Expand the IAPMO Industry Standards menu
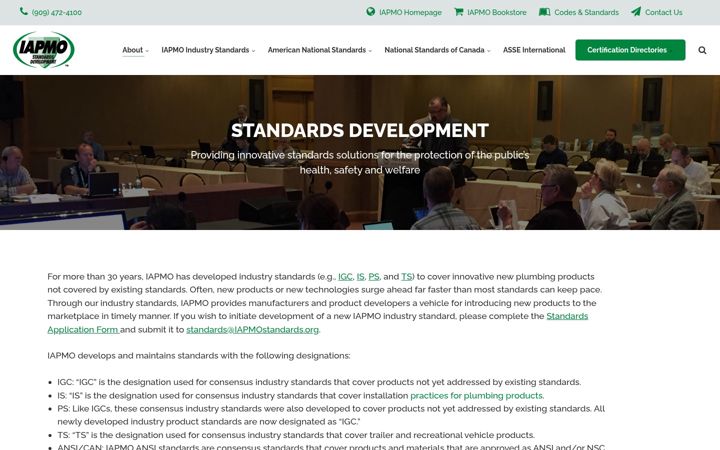The image size is (720, 450). (208, 50)
